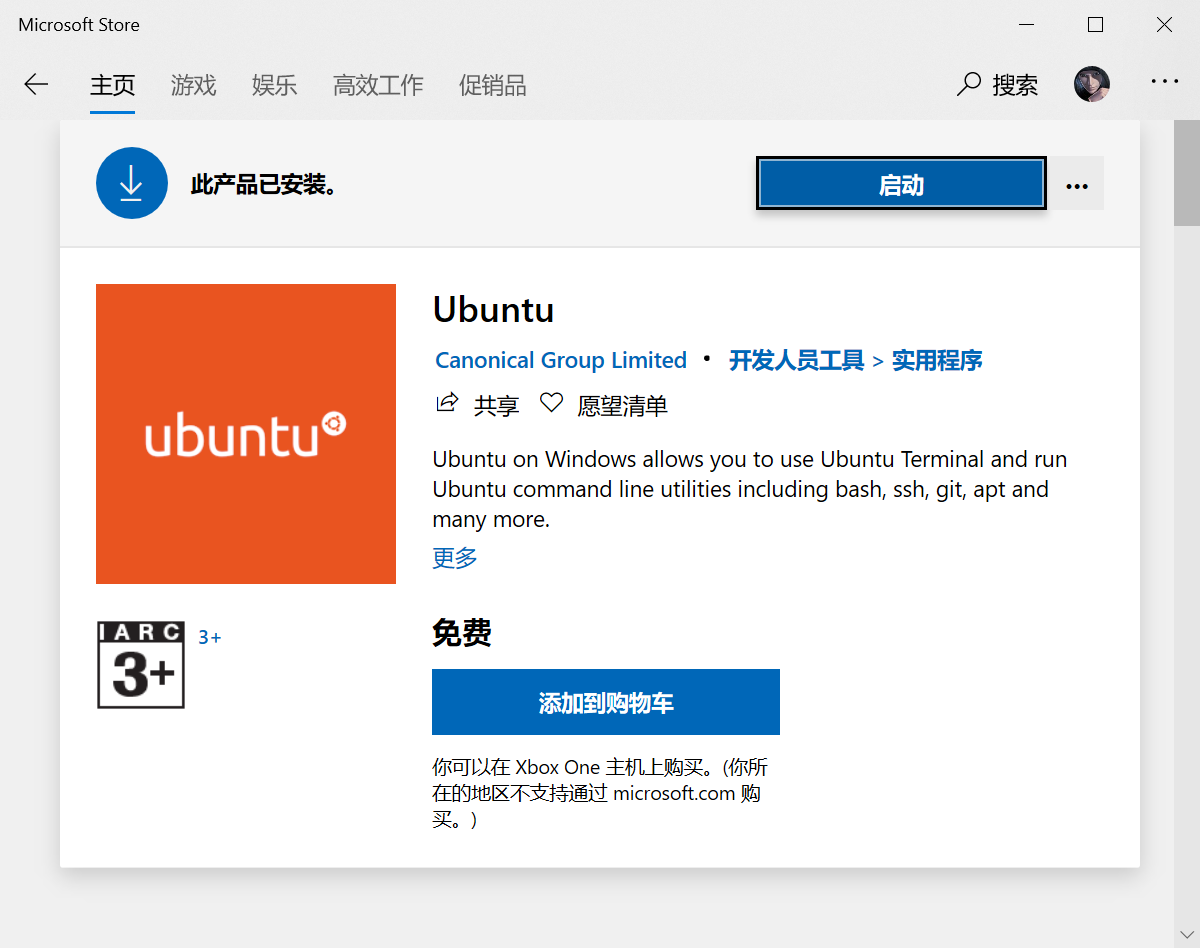This screenshot has width=1200, height=948.
Task: Expand description with 更多 link
Action: (455, 558)
